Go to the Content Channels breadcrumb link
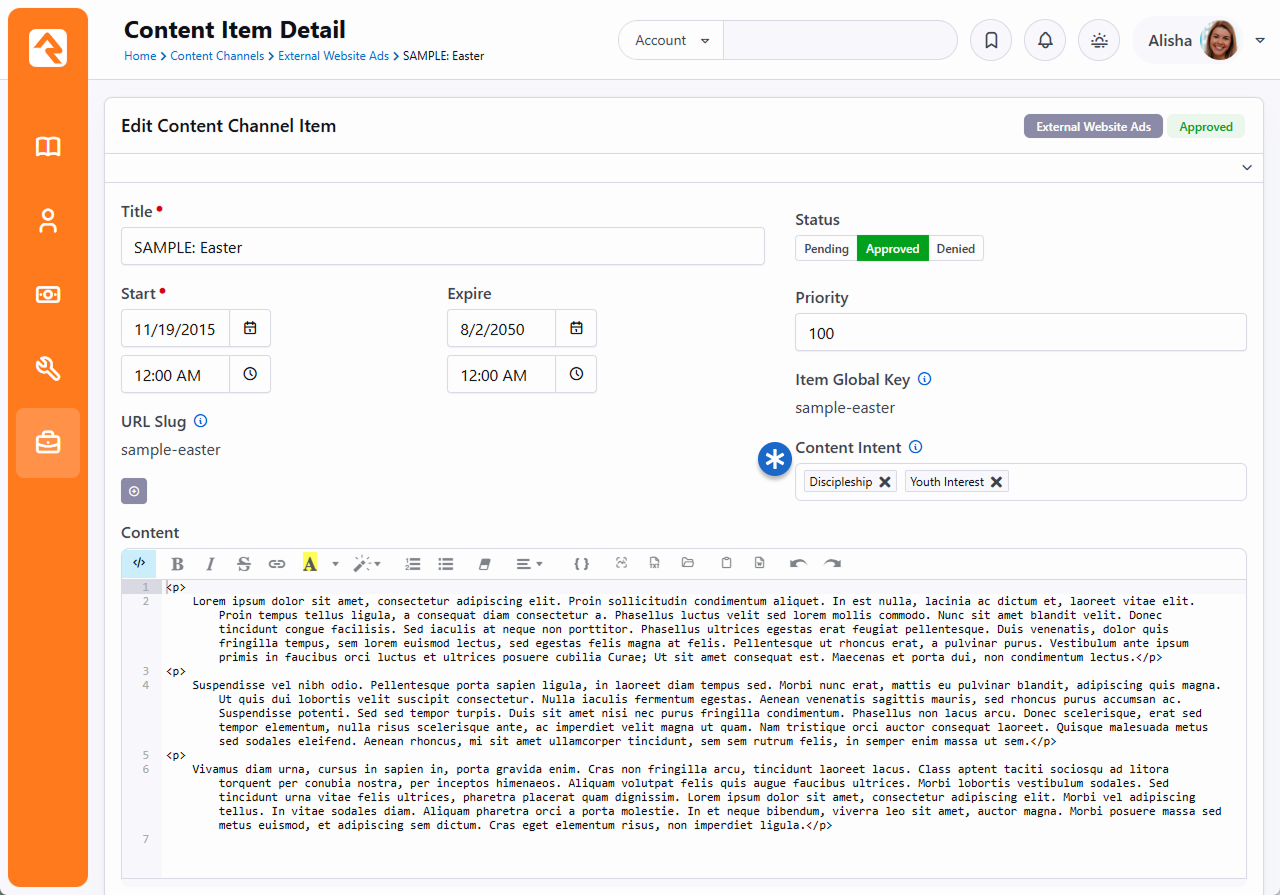This screenshot has width=1280, height=895. click(x=217, y=56)
